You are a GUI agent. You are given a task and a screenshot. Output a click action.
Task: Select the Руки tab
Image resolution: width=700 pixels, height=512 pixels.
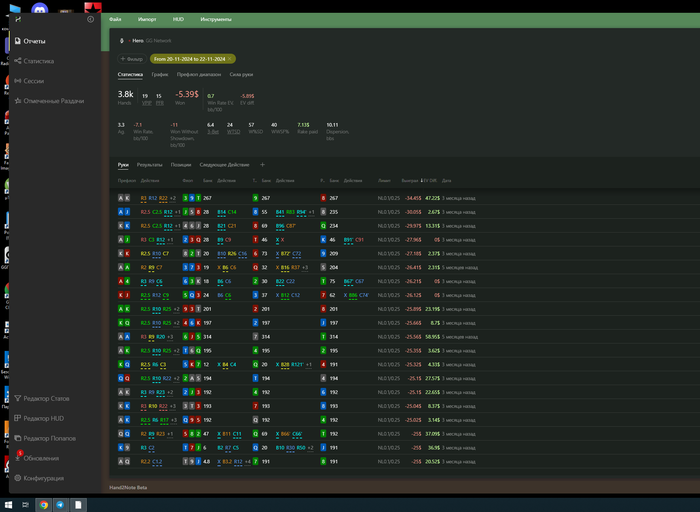point(123,165)
